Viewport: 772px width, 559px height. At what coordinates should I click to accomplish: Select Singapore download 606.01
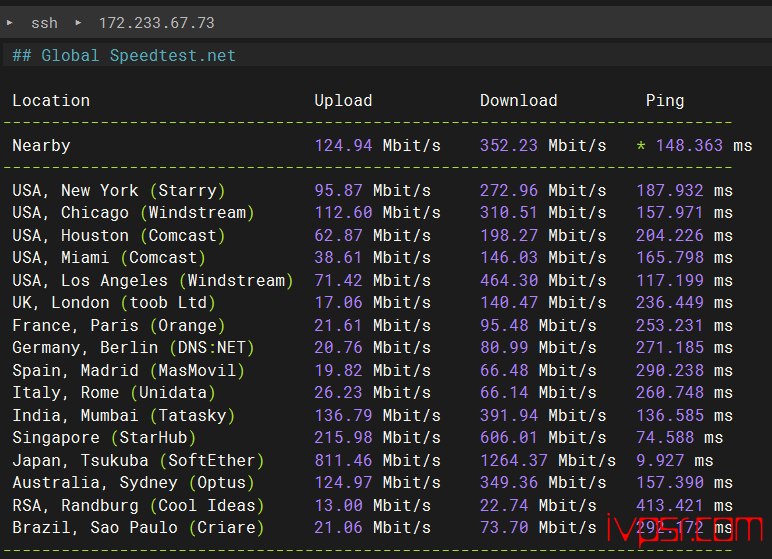pyautogui.click(x=509, y=438)
